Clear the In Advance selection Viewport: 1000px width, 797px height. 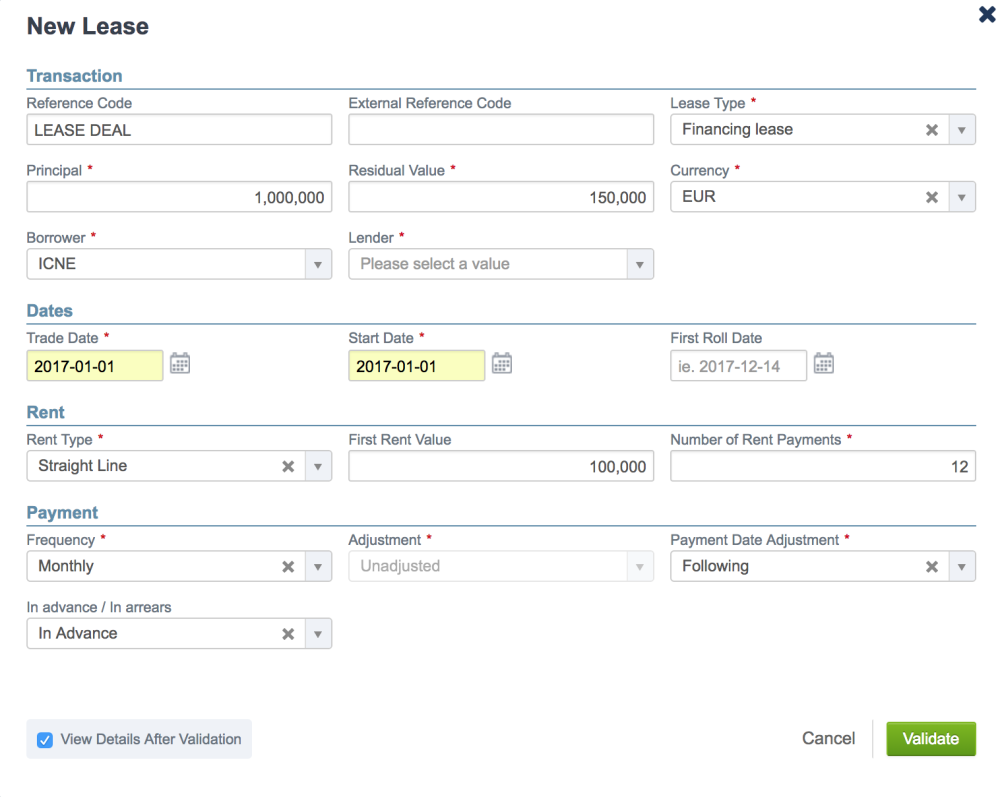[288, 634]
